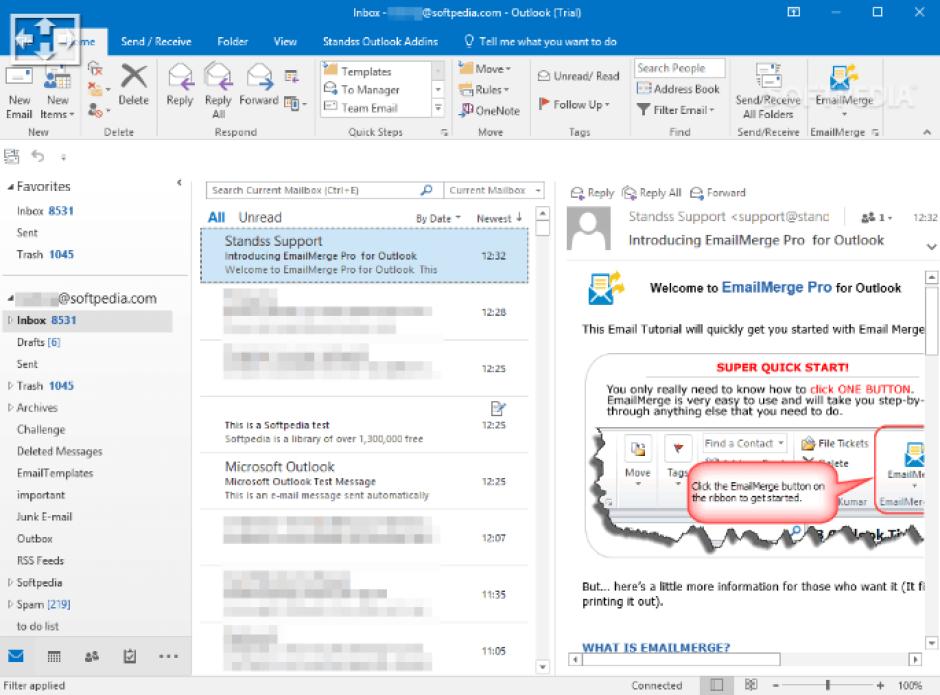The height and width of the screenshot is (695, 940).
Task: Show the Unread messages filter
Action: pos(260,217)
